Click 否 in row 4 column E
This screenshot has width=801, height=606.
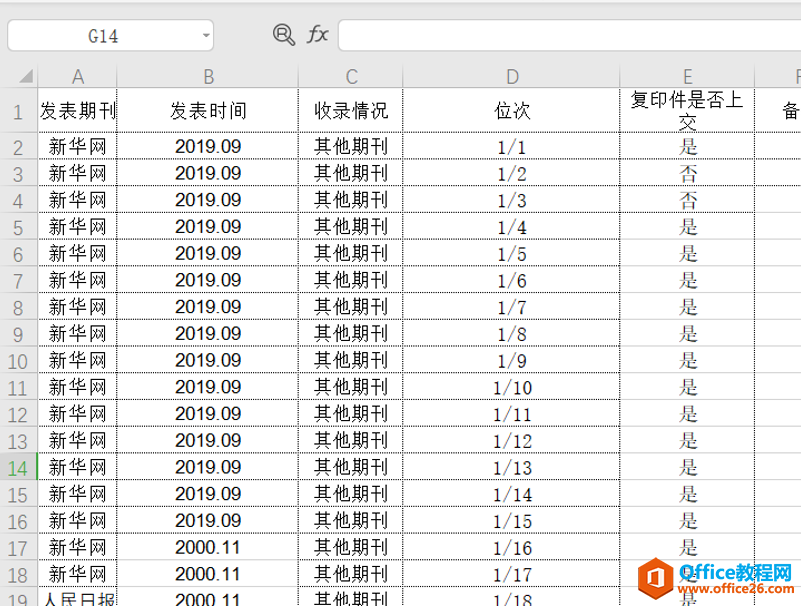click(x=688, y=200)
